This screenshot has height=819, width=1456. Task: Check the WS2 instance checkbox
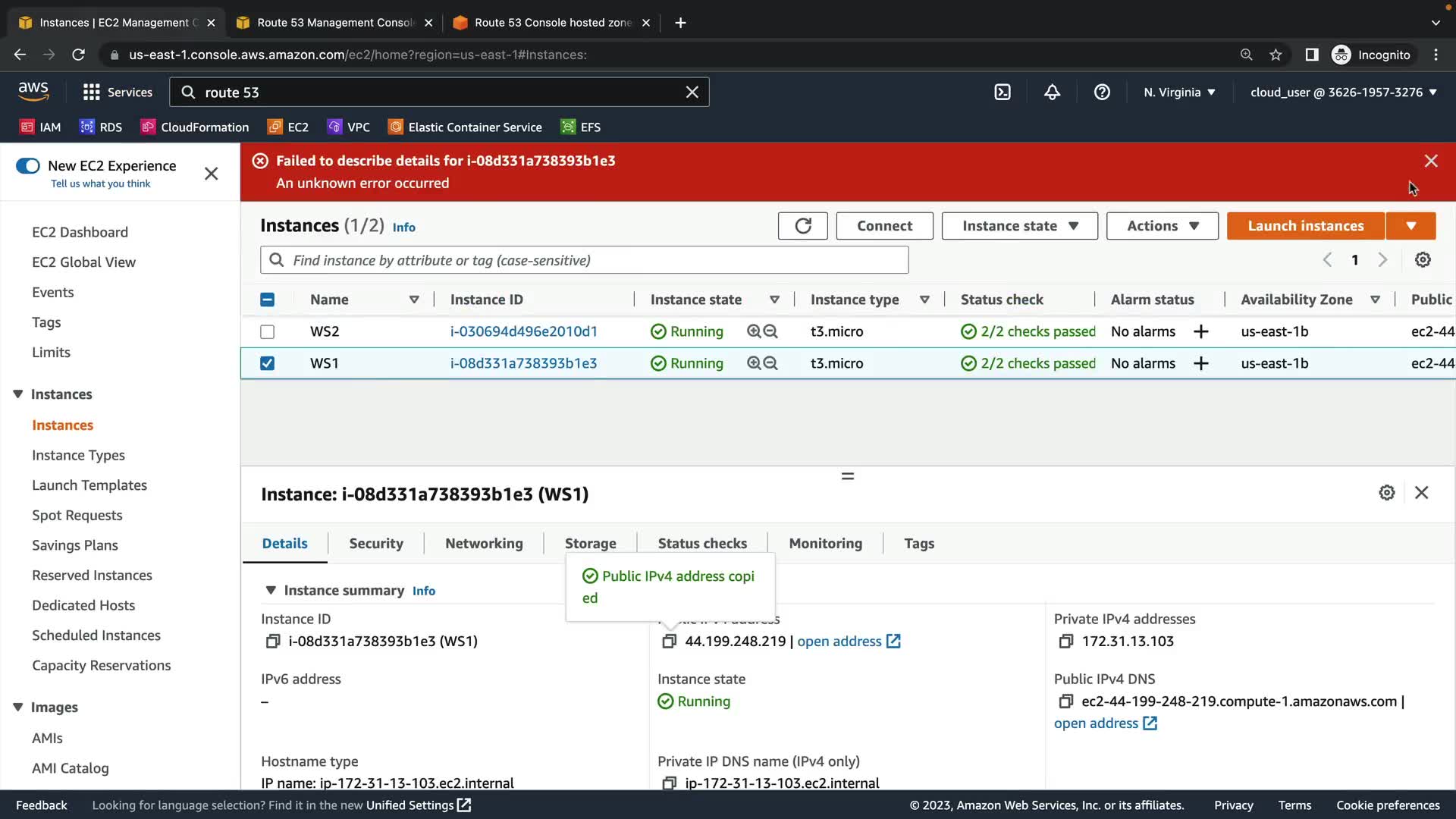coord(267,332)
